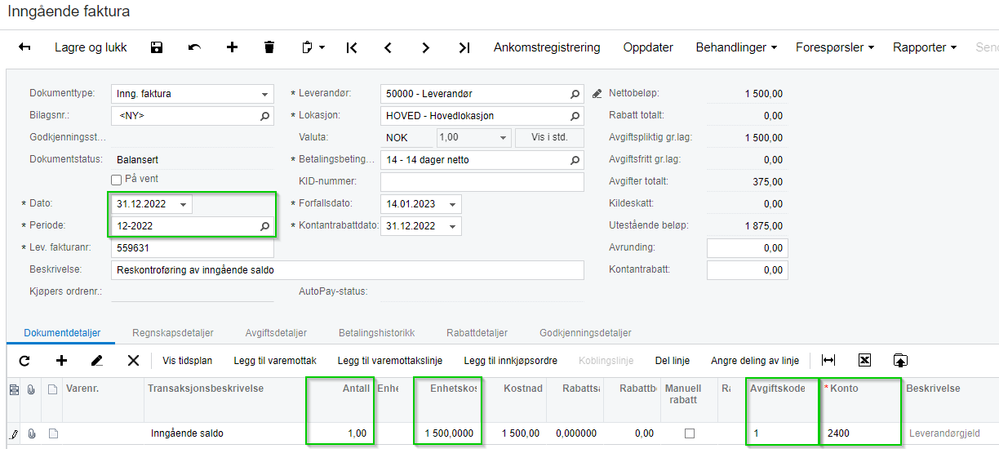
Task: Switch to the Dokumentdetaljer tab
Action: 62,333
